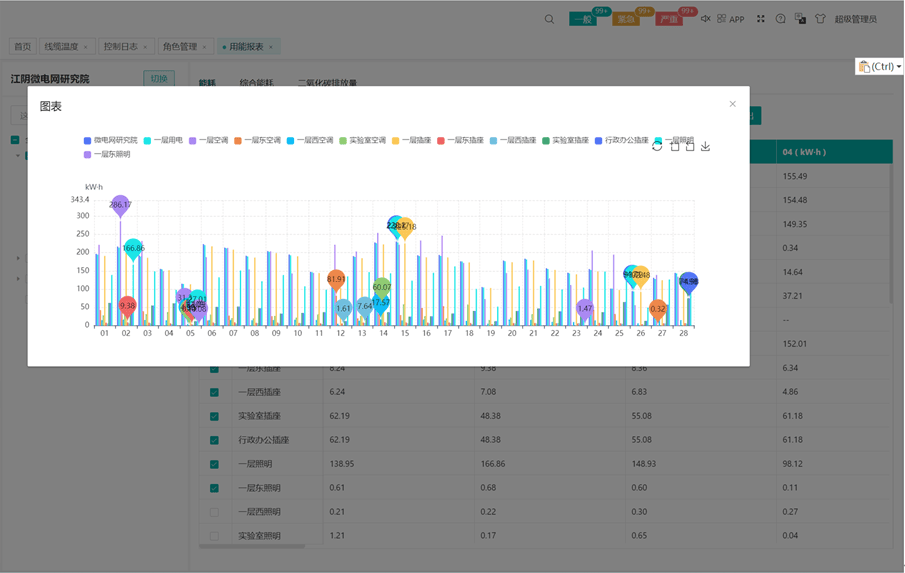
Task: Download chart as image icon
Action: pyautogui.click(x=705, y=146)
